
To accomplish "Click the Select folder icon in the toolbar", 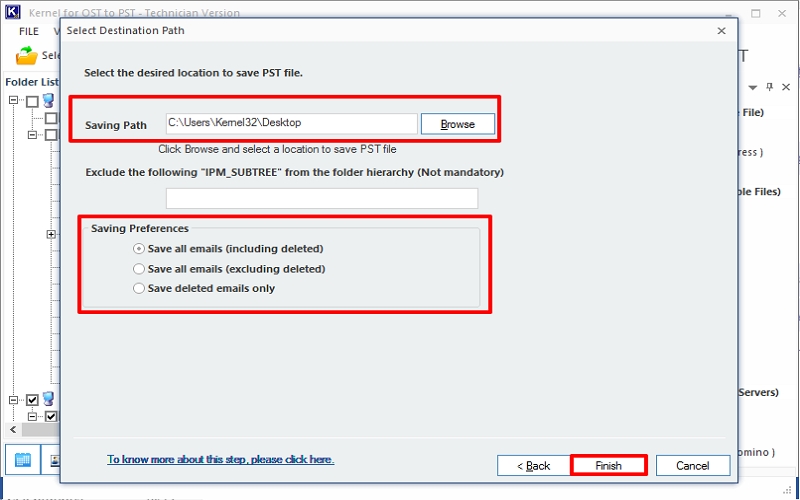I will [x=26, y=56].
